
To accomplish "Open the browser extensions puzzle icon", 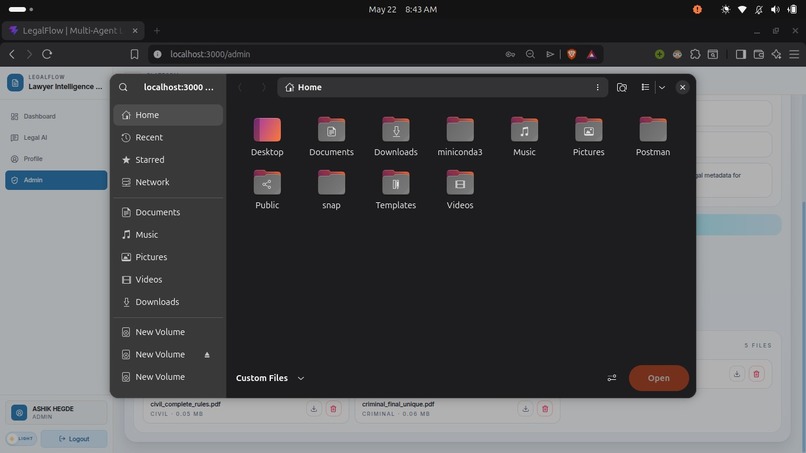I will point(695,54).
